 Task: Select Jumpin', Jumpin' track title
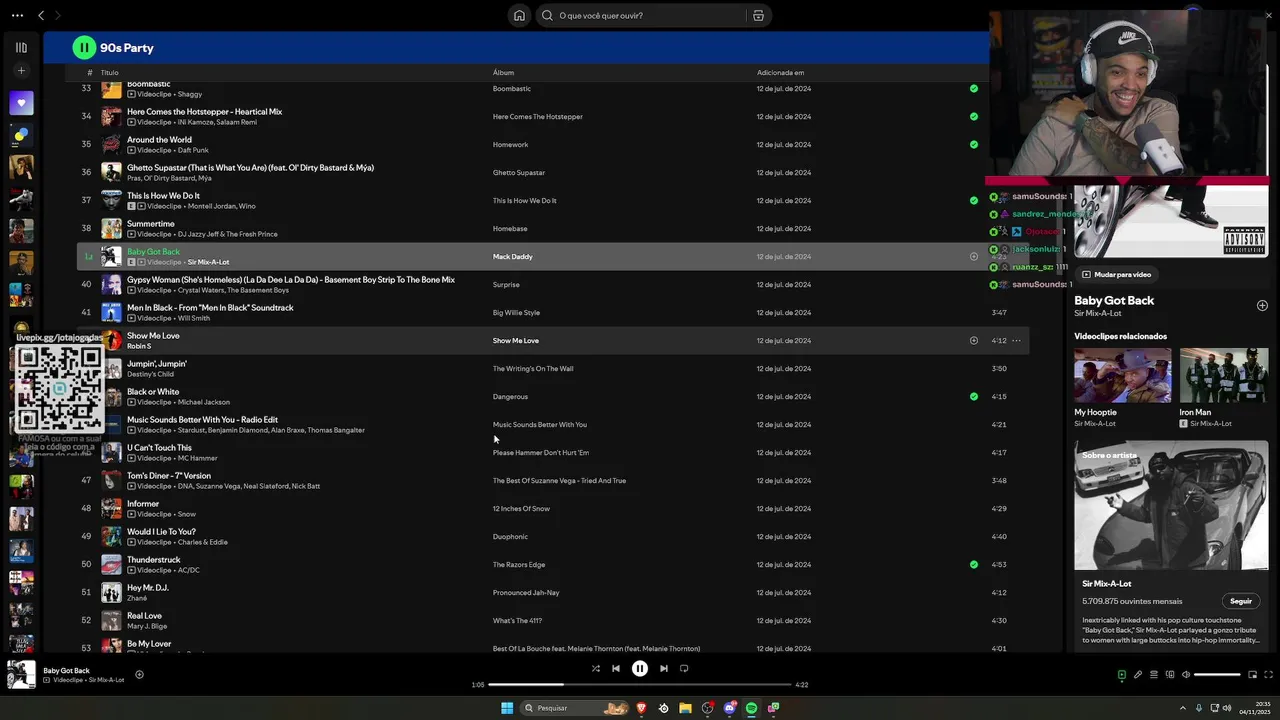pyautogui.click(x=157, y=364)
